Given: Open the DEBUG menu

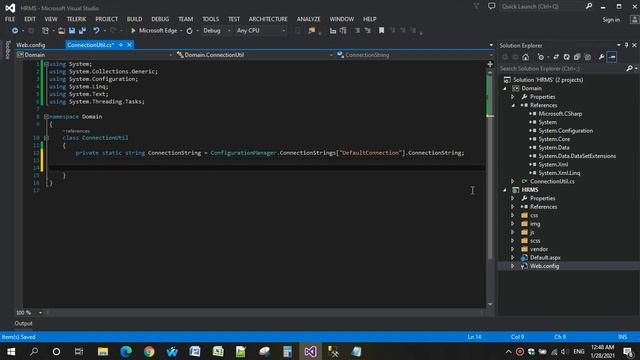Looking at the screenshot, I should [x=160, y=19].
